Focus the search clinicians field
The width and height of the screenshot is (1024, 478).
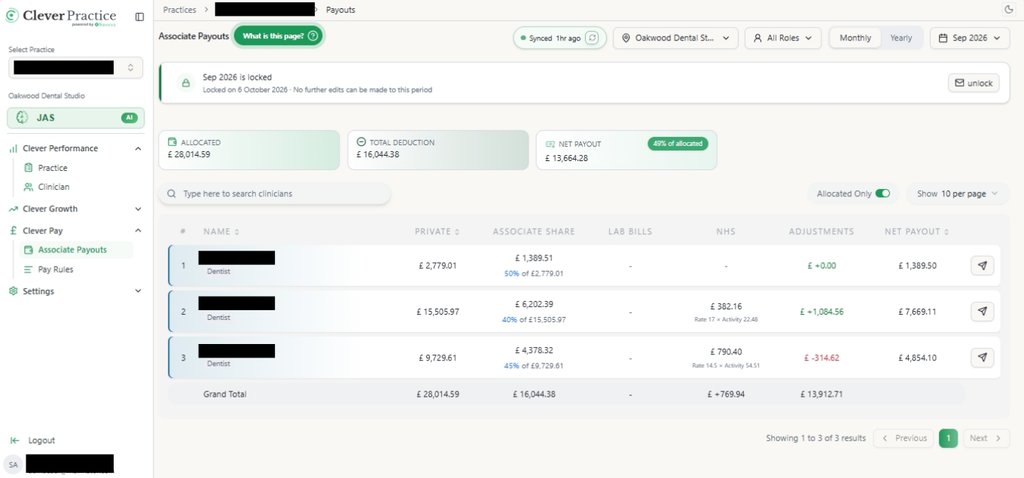click(275, 194)
